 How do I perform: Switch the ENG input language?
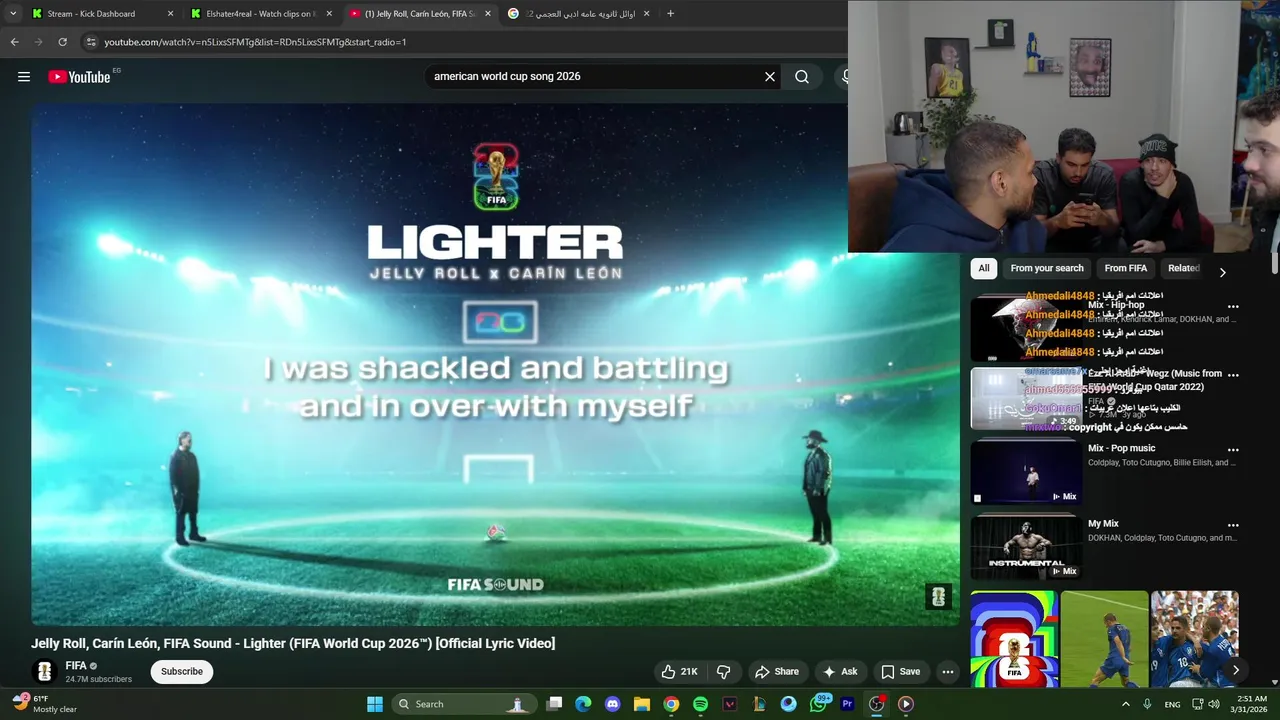[1172, 704]
